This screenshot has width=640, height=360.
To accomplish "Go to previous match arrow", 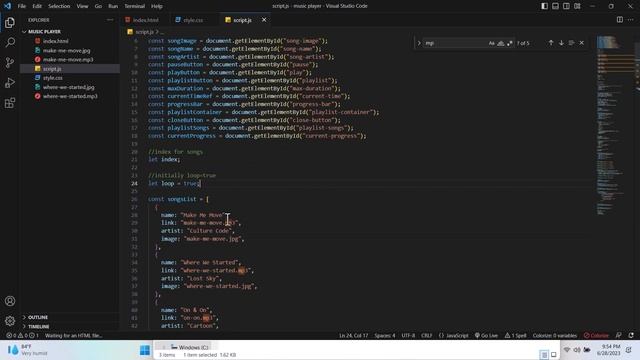I will (x=551, y=43).
